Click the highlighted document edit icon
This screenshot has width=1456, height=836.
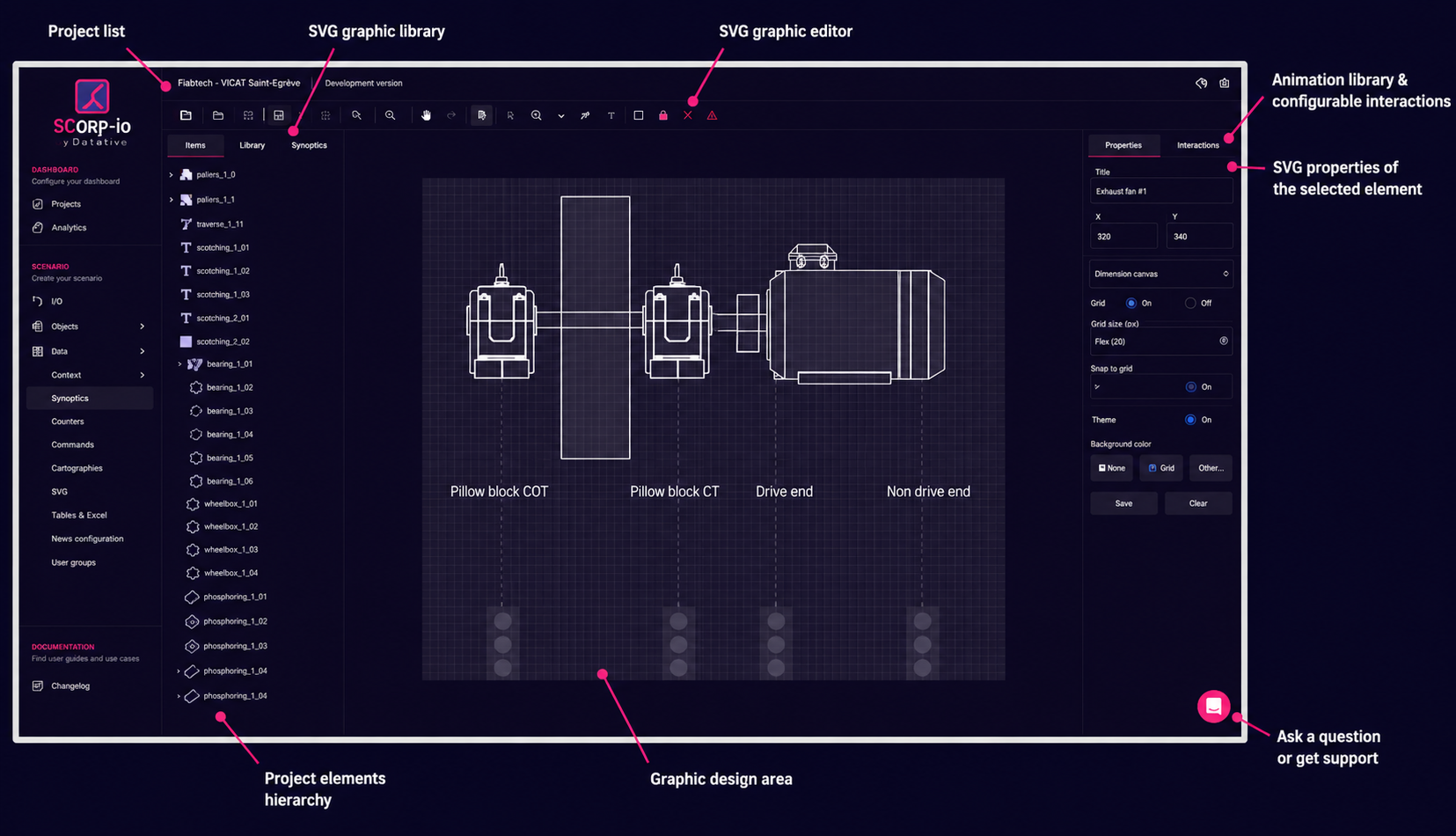pyautogui.click(x=481, y=115)
